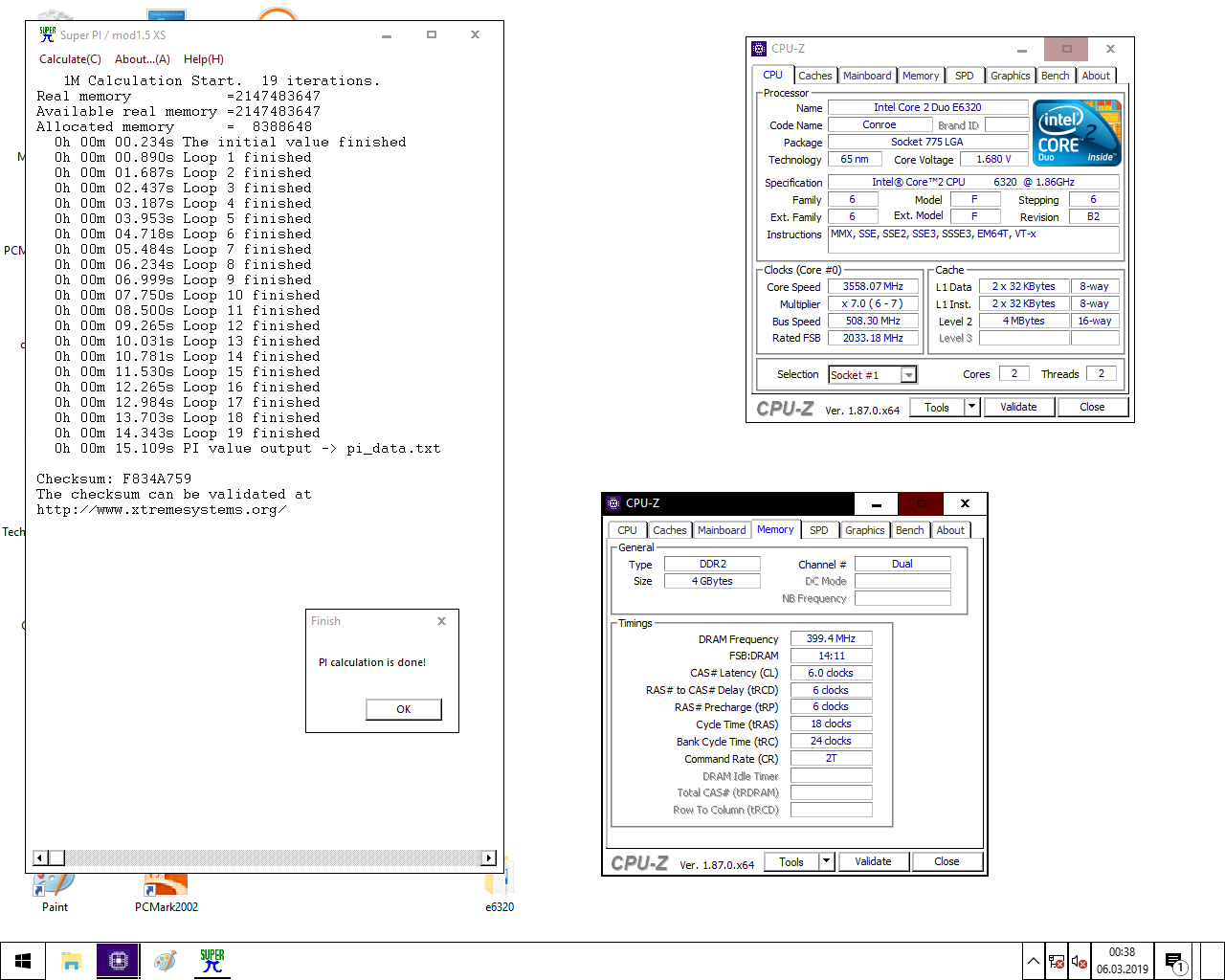1225x980 pixels.
Task: Click Paint icon in taskbar
Action: [x=165, y=961]
